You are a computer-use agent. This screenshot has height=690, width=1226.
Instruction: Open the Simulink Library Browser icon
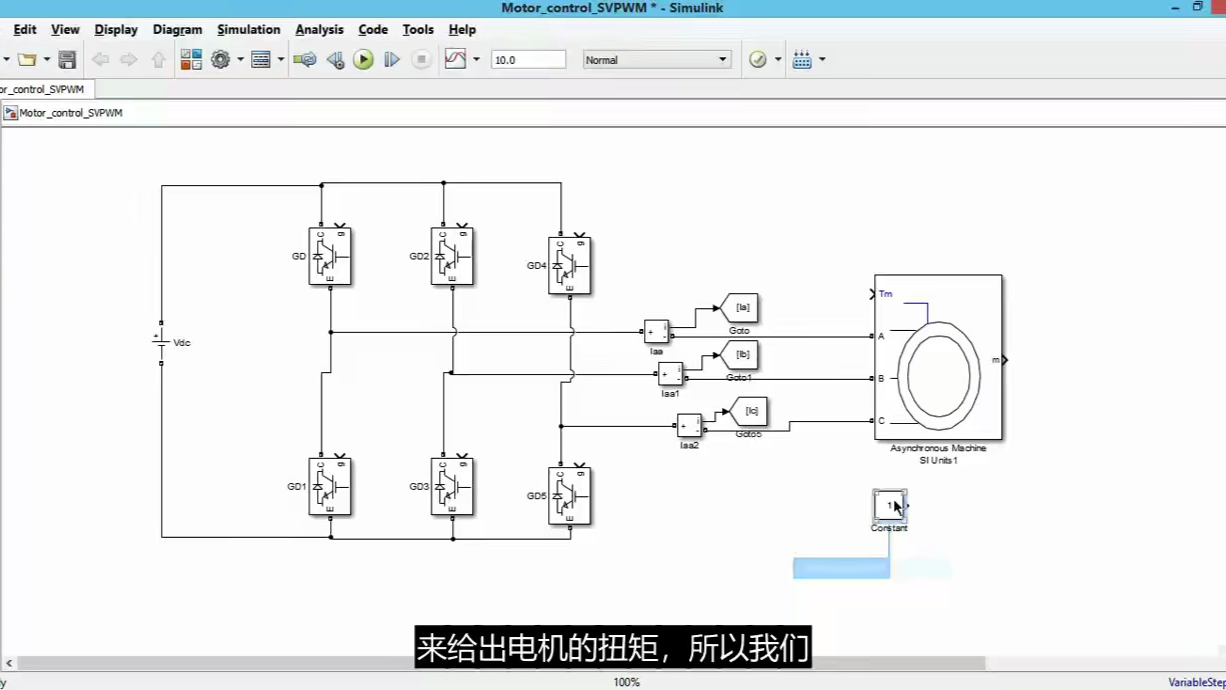191,59
